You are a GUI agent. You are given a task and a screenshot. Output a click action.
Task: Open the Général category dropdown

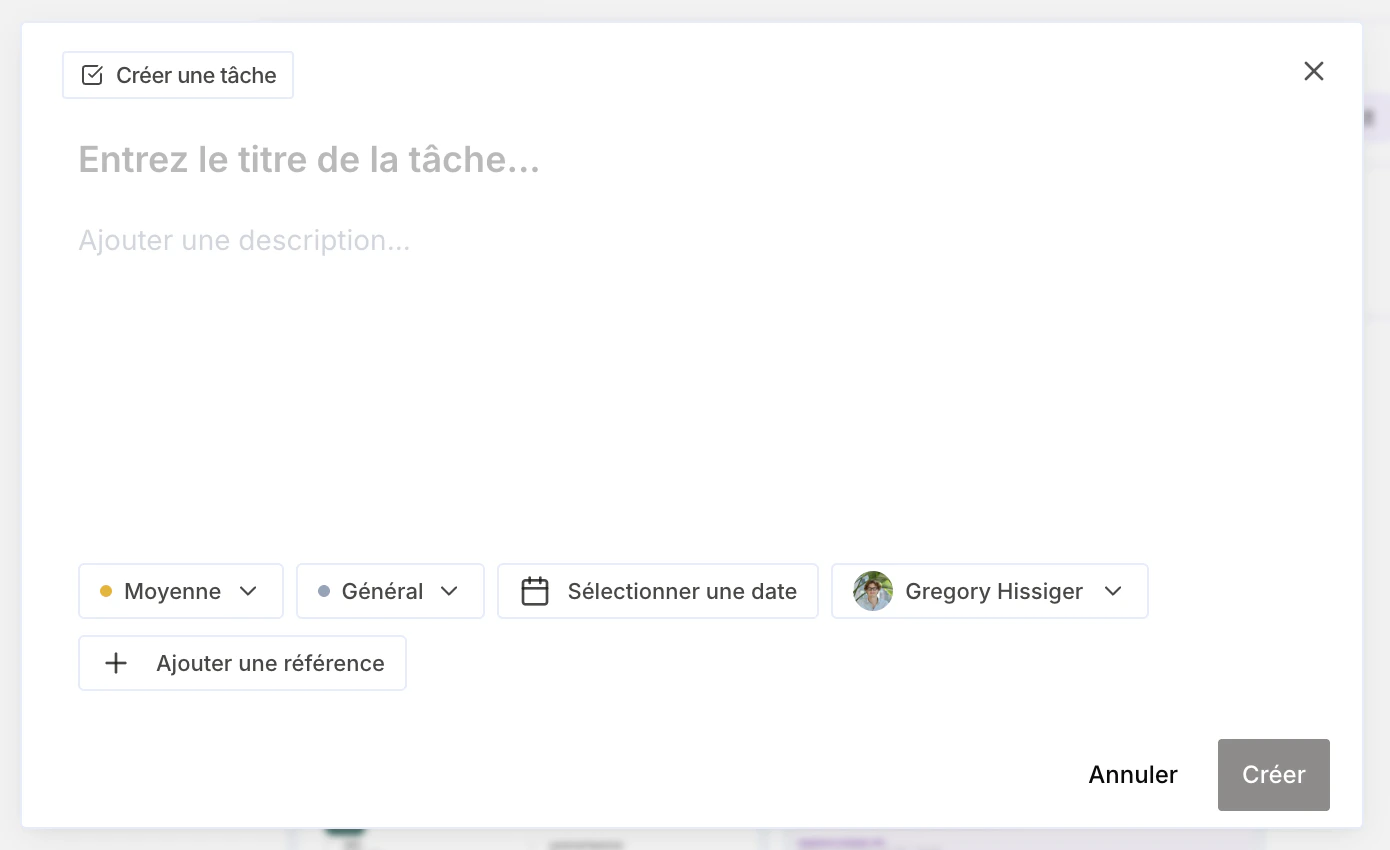tap(390, 591)
